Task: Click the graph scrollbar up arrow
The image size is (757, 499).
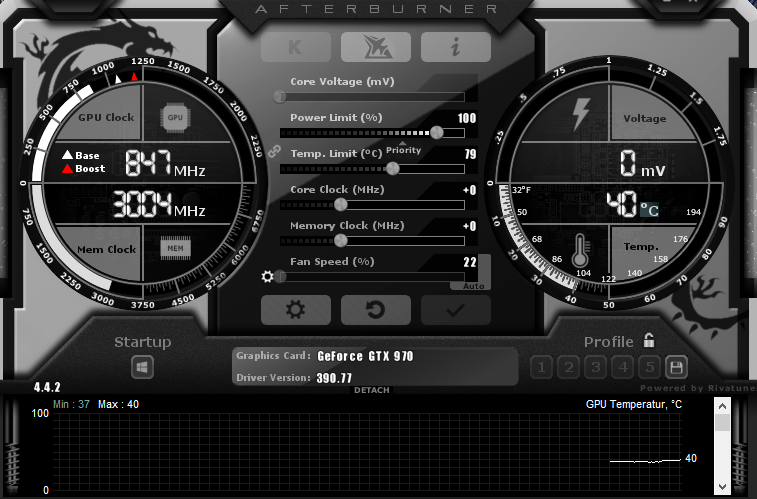Action: (722, 406)
